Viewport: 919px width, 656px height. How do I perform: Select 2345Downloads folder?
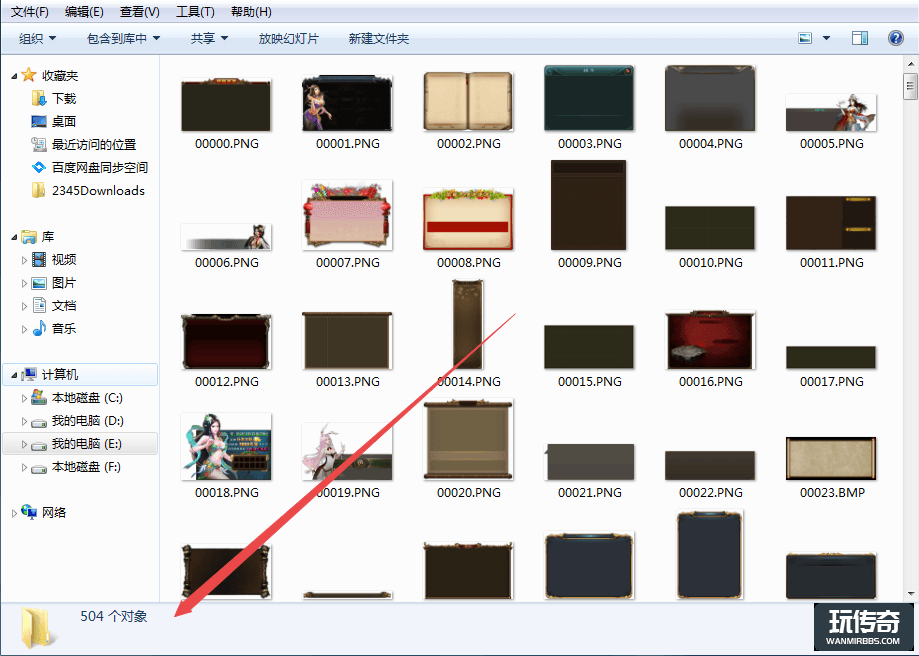point(98,191)
